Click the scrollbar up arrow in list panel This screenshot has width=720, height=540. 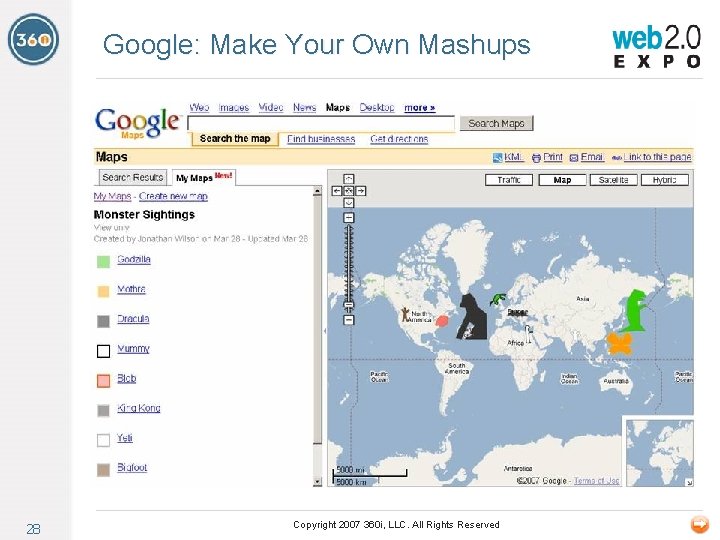[x=317, y=191]
